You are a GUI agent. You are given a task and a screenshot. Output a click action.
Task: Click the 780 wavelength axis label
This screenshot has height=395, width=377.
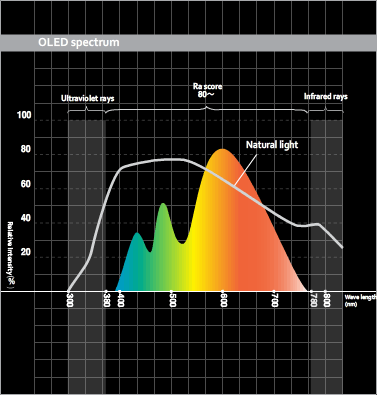coord(313,300)
